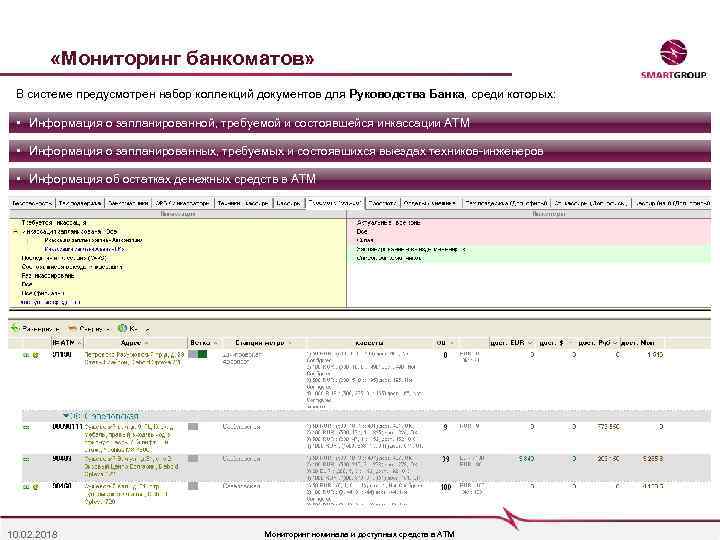720x540 pixels.
Task: Select the first green-highlighted item in the right panel
Action: (x=411, y=249)
